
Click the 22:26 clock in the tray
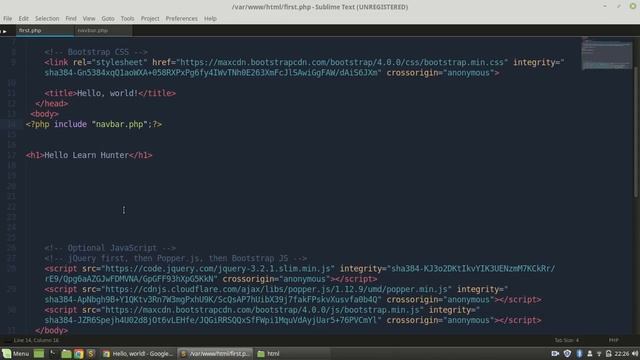[622, 353]
